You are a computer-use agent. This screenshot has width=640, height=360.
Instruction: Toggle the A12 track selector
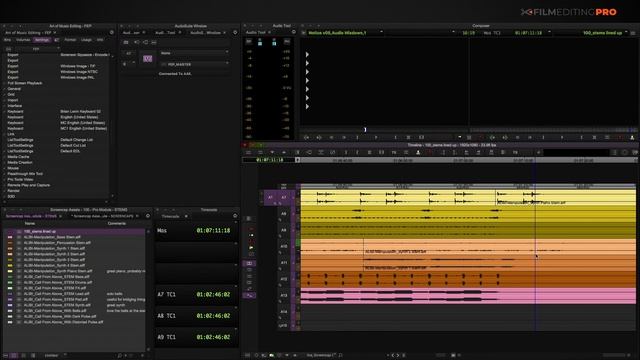tap(284, 279)
